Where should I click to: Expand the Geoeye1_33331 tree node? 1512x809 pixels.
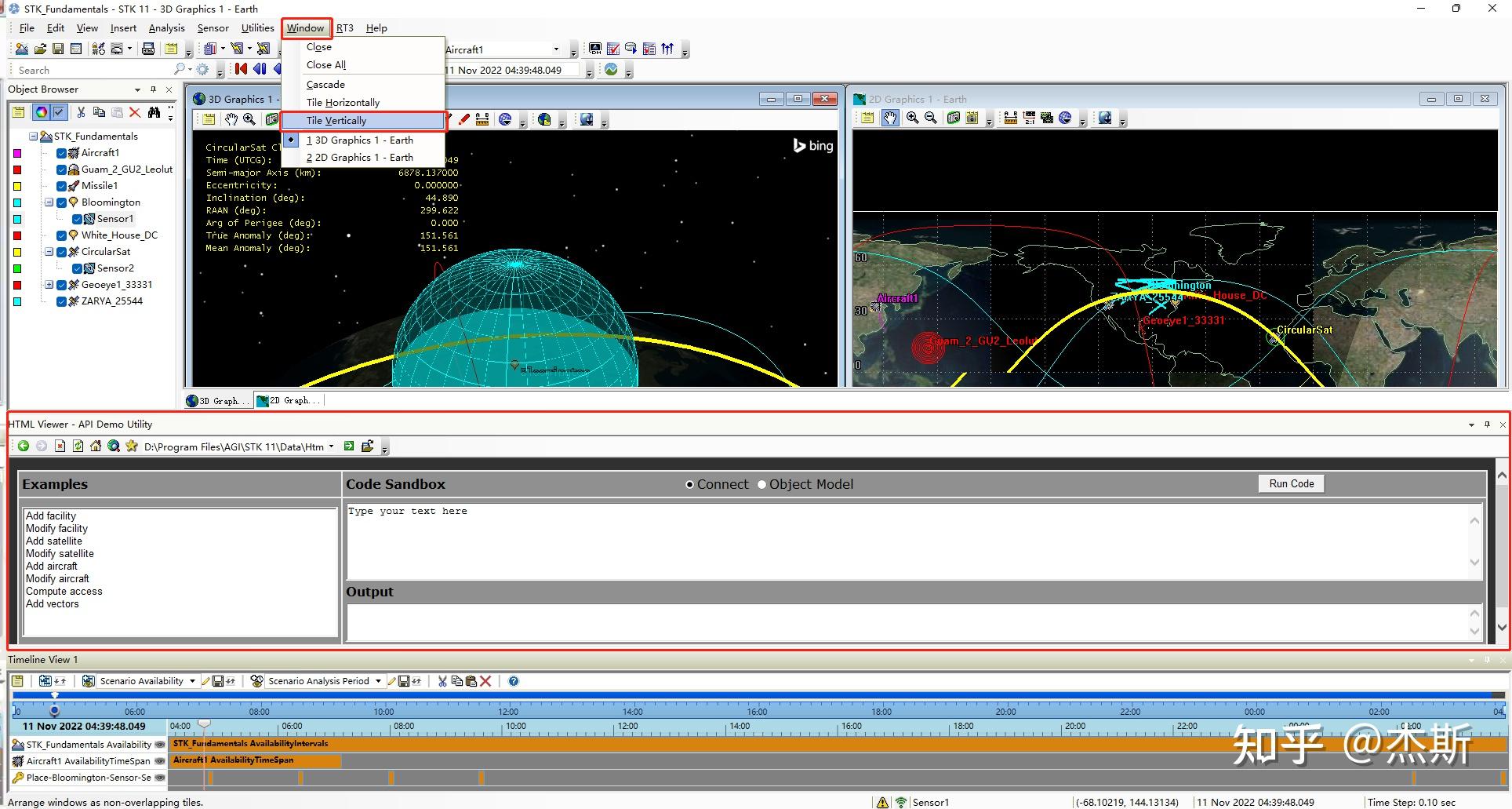point(49,285)
